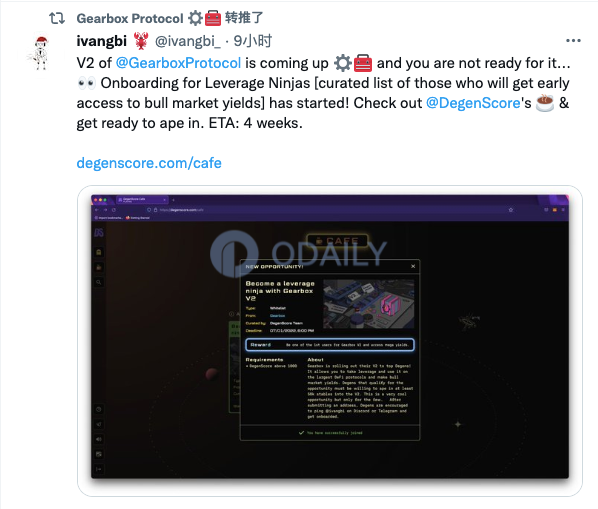
Task: Click the bookmark star in browser toolbar
Action: pyautogui.click(x=511, y=210)
